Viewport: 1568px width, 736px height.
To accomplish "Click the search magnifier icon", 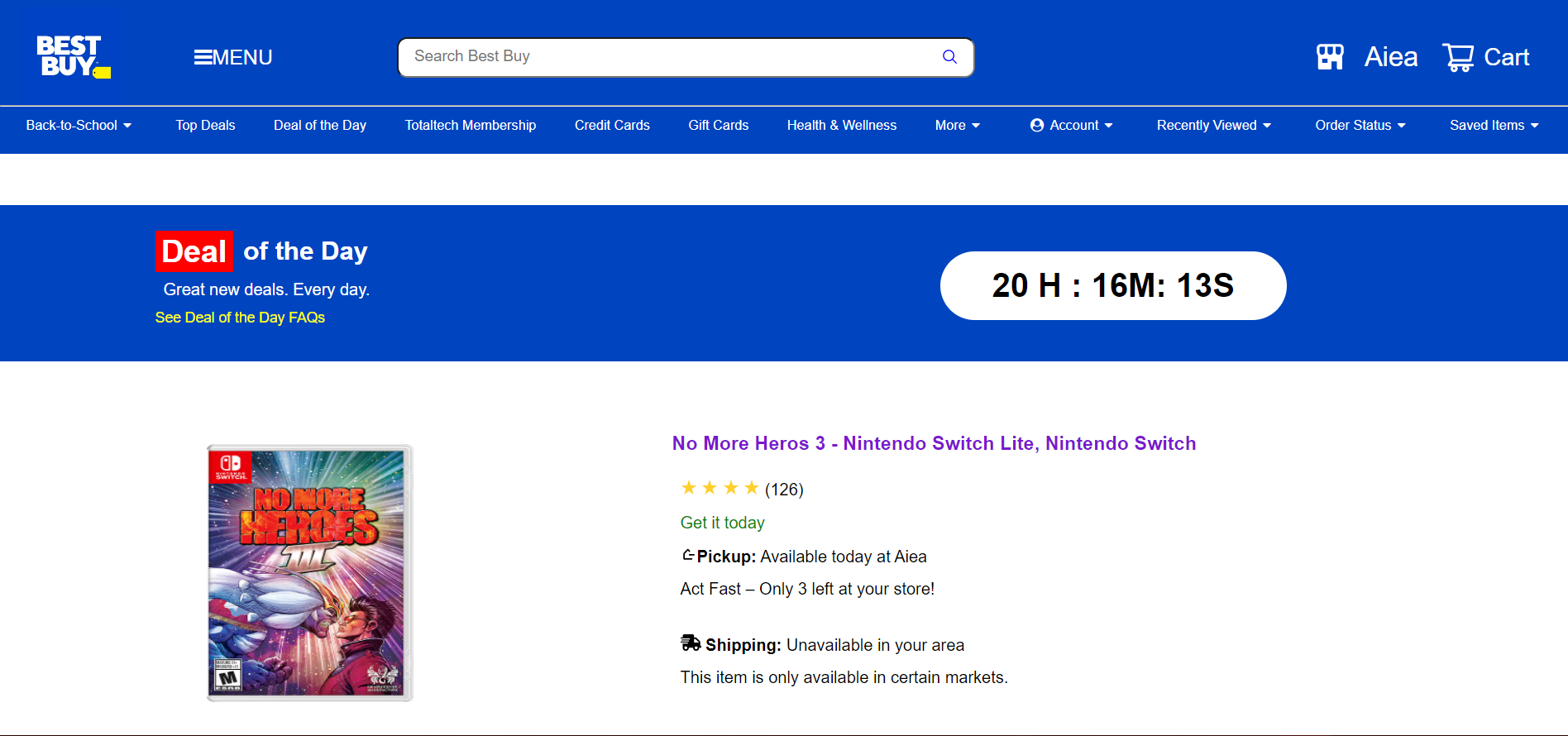I will coord(949,56).
